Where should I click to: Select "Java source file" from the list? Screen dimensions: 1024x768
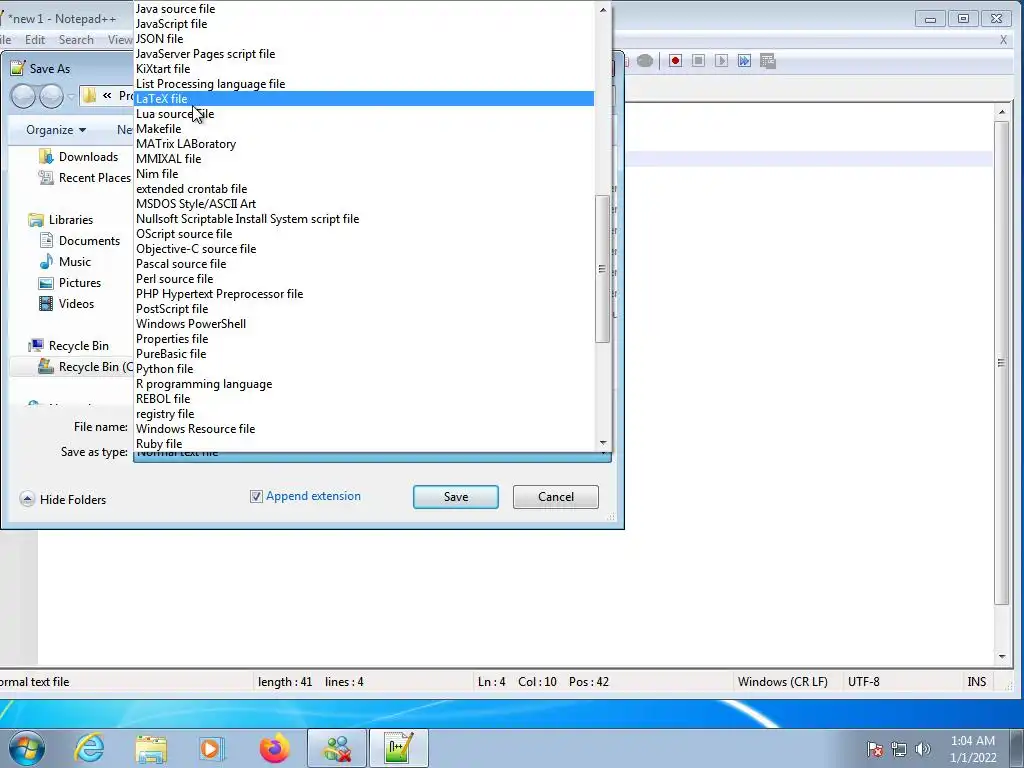tap(364, 8)
